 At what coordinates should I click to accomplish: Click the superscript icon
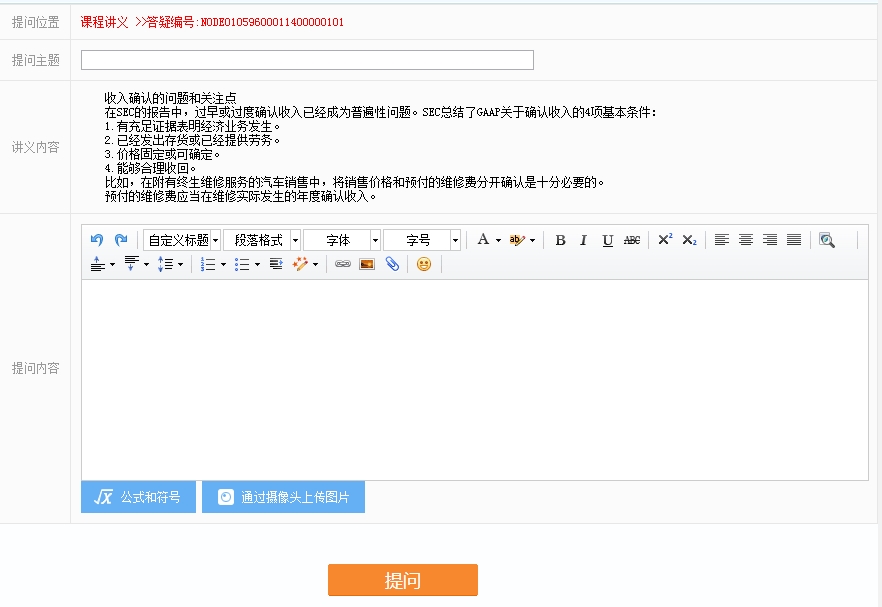[665, 240]
